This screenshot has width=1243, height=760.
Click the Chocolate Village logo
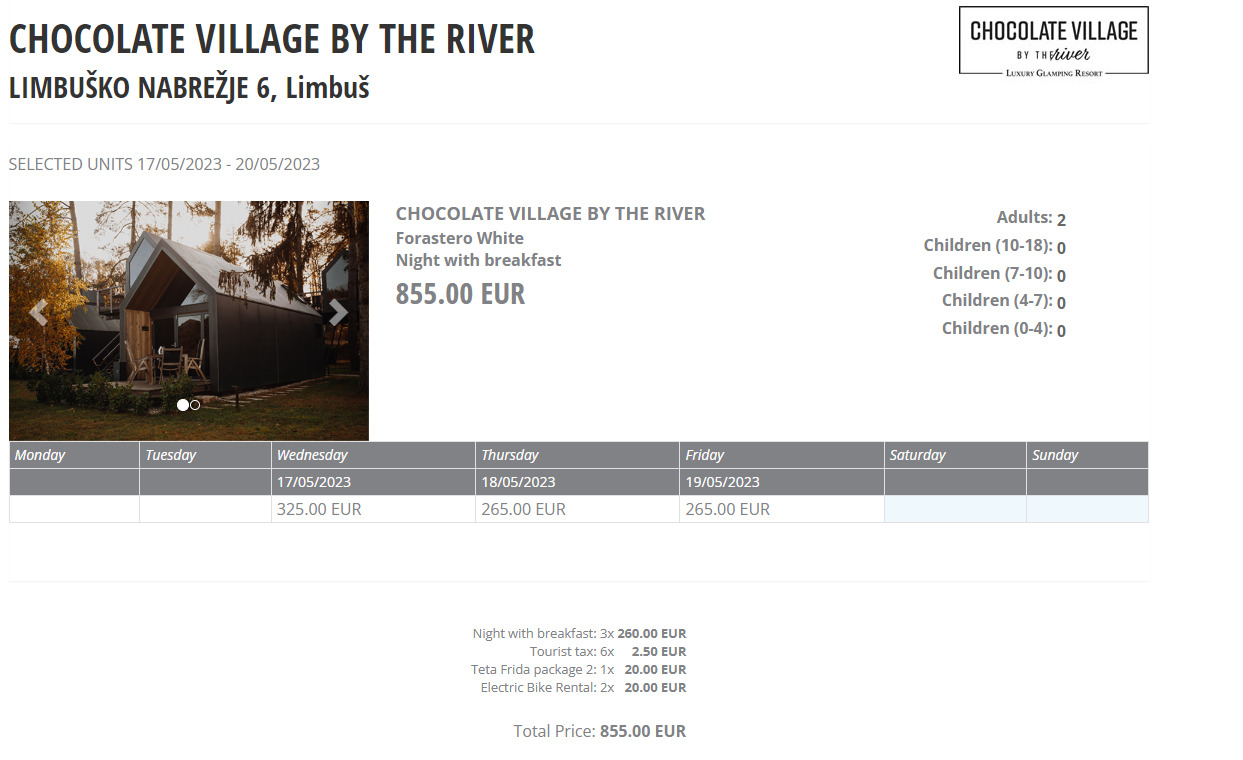point(1053,41)
